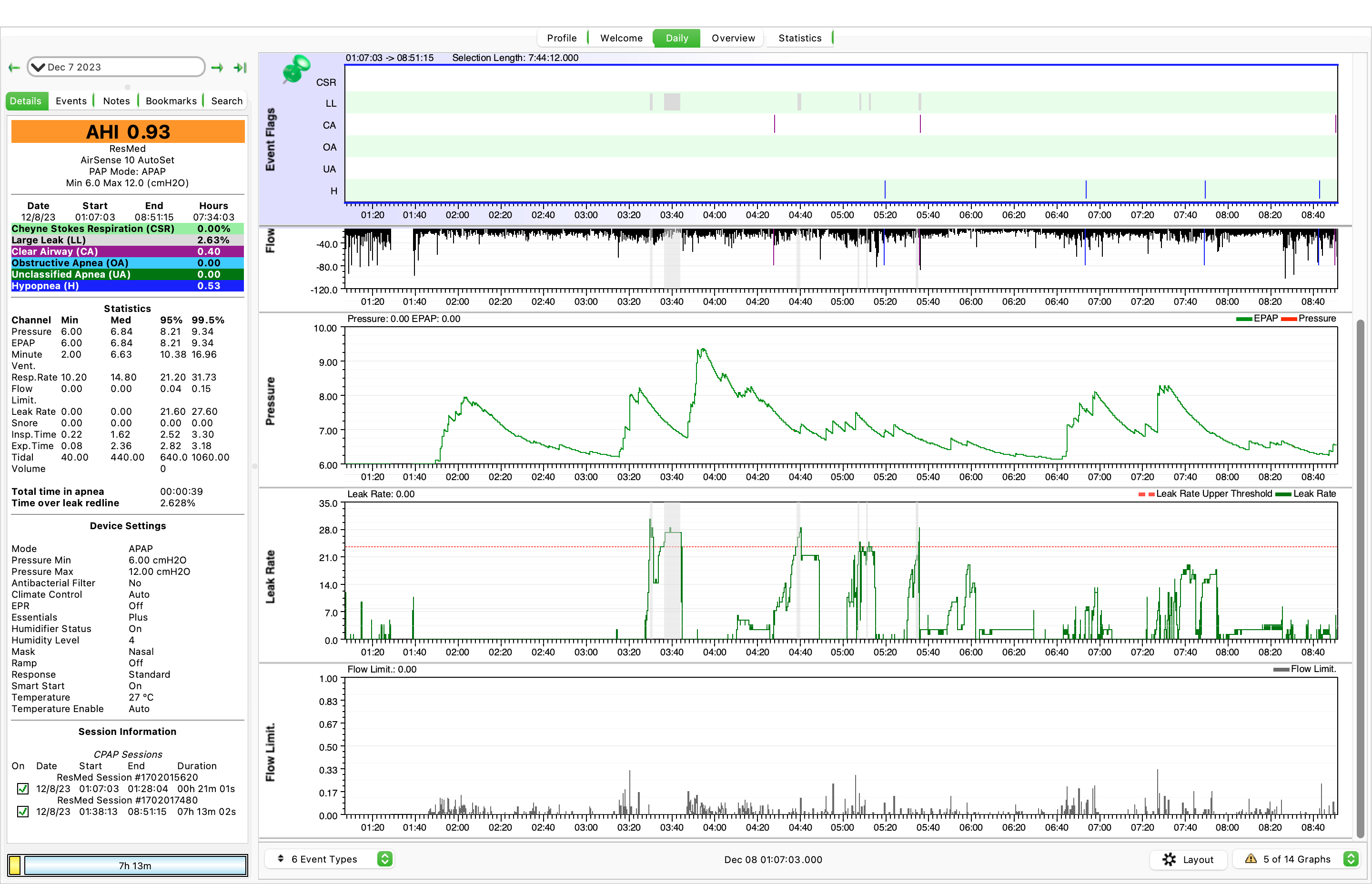Select the Daily tab

click(x=677, y=38)
